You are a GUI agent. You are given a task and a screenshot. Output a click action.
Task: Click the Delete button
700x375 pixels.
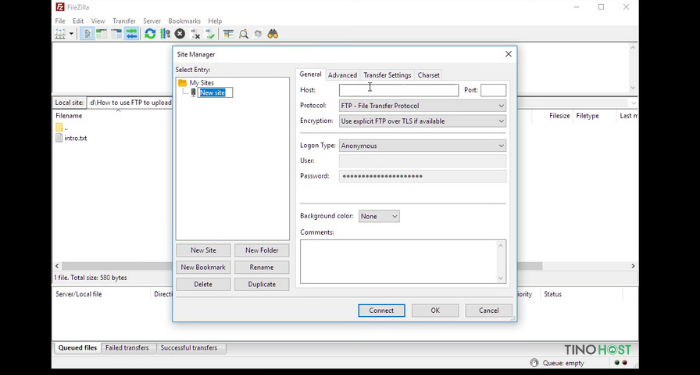[x=203, y=284]
